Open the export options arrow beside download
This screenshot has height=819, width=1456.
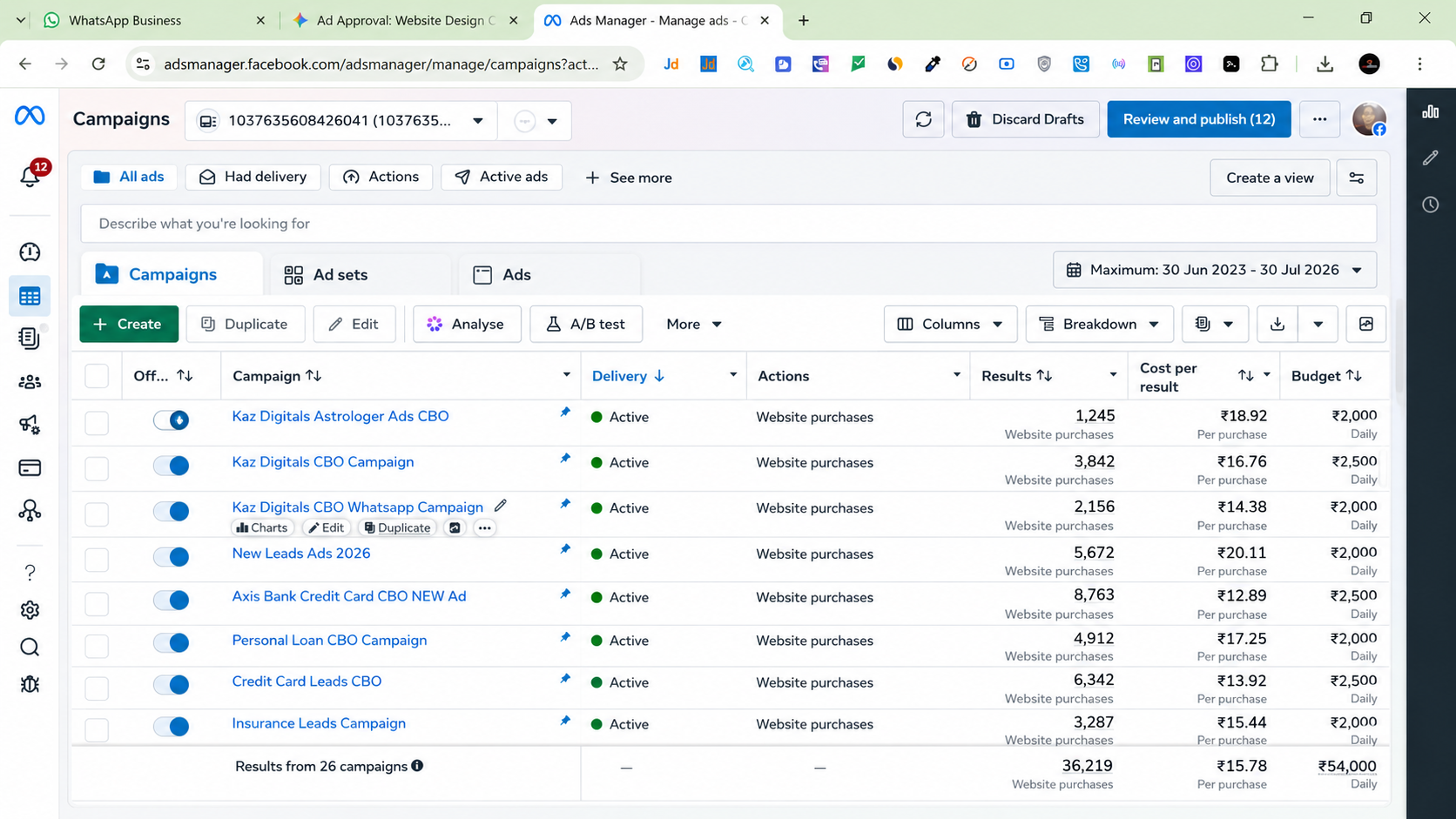(x=1318, y=324)
